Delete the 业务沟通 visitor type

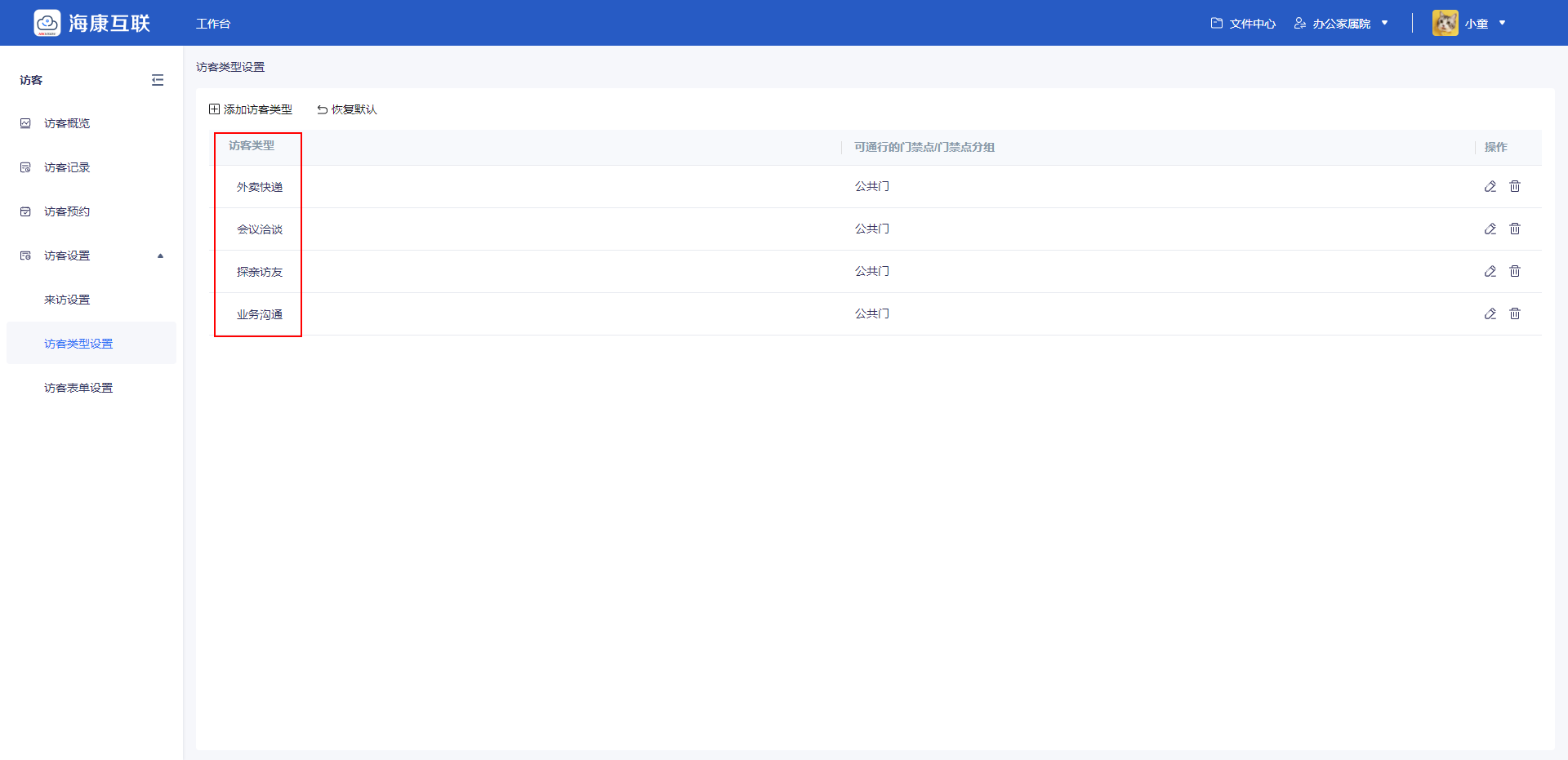(x=1515, y=313)
